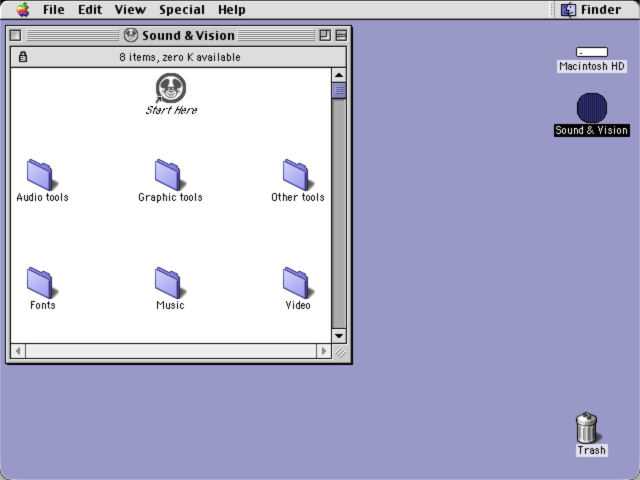The height and width of the screenshot is (480, 640).
Task: Click the 'Macintosh HD' desktop label
Action: pos(592,66)
